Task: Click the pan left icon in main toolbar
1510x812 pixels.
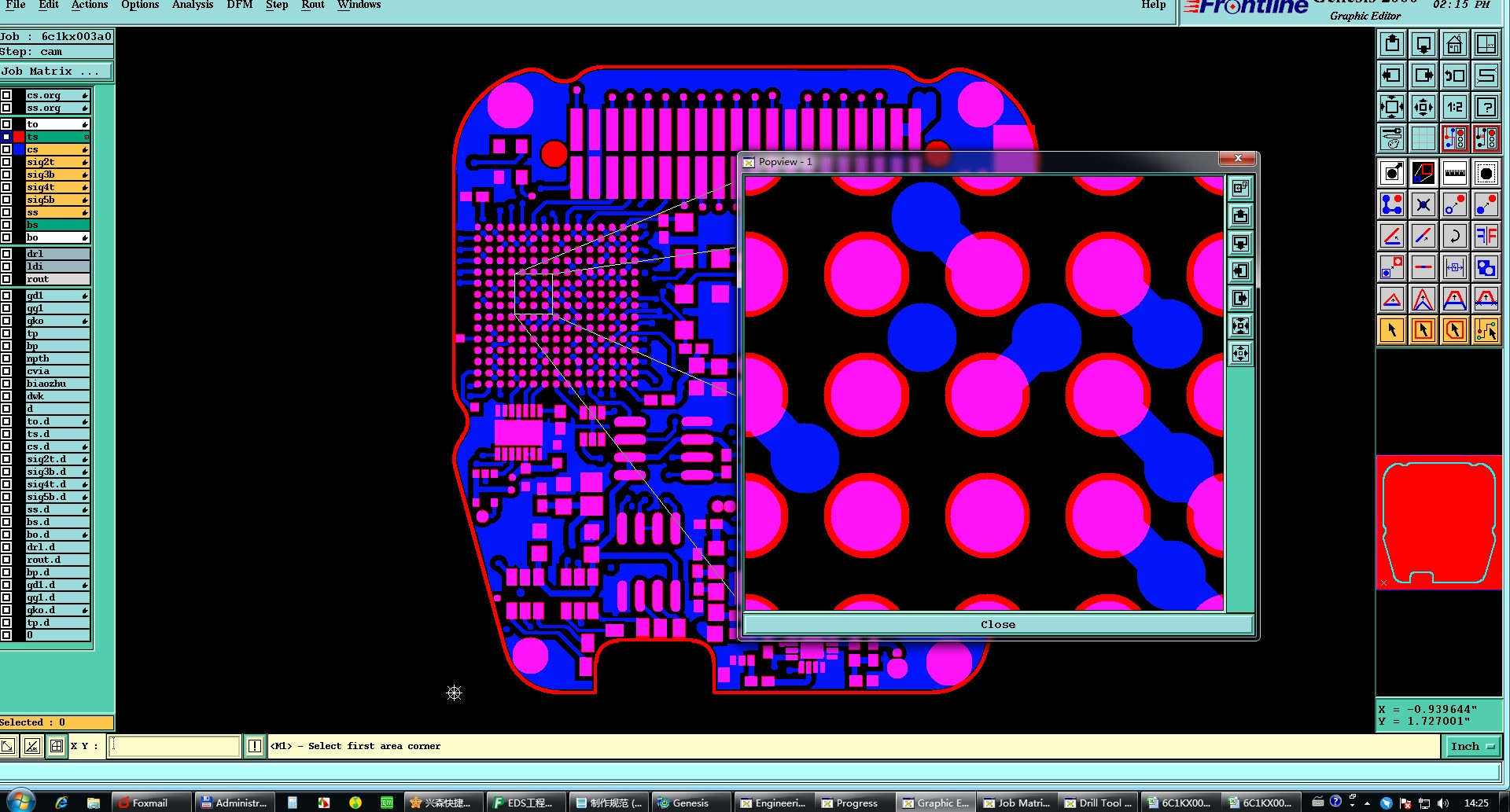Action: tap(1392, 75)
